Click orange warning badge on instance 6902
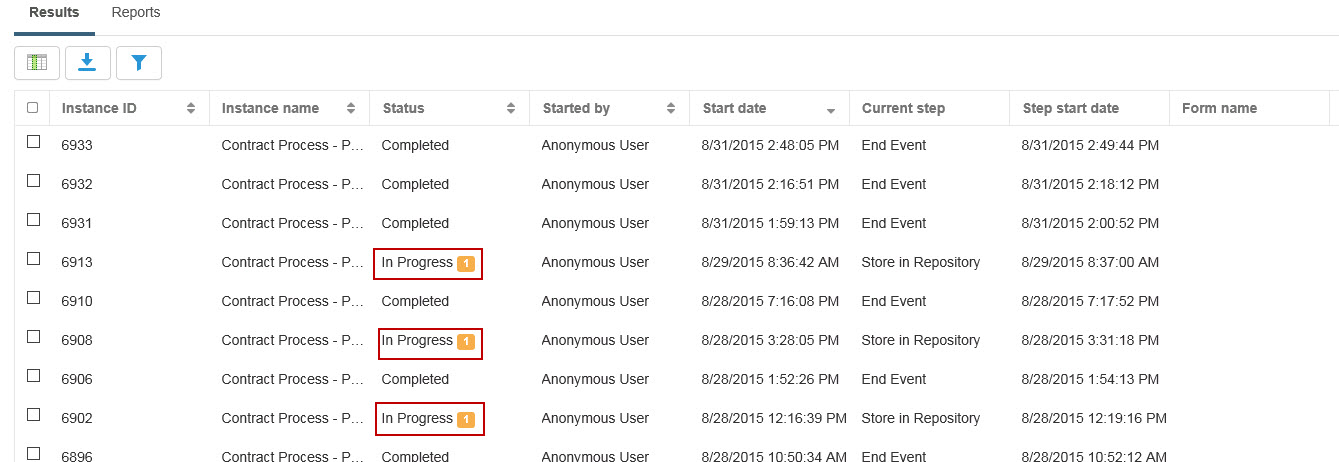Image resolution: width=1339 pixels, height=462 pixels. click(465, 420)
